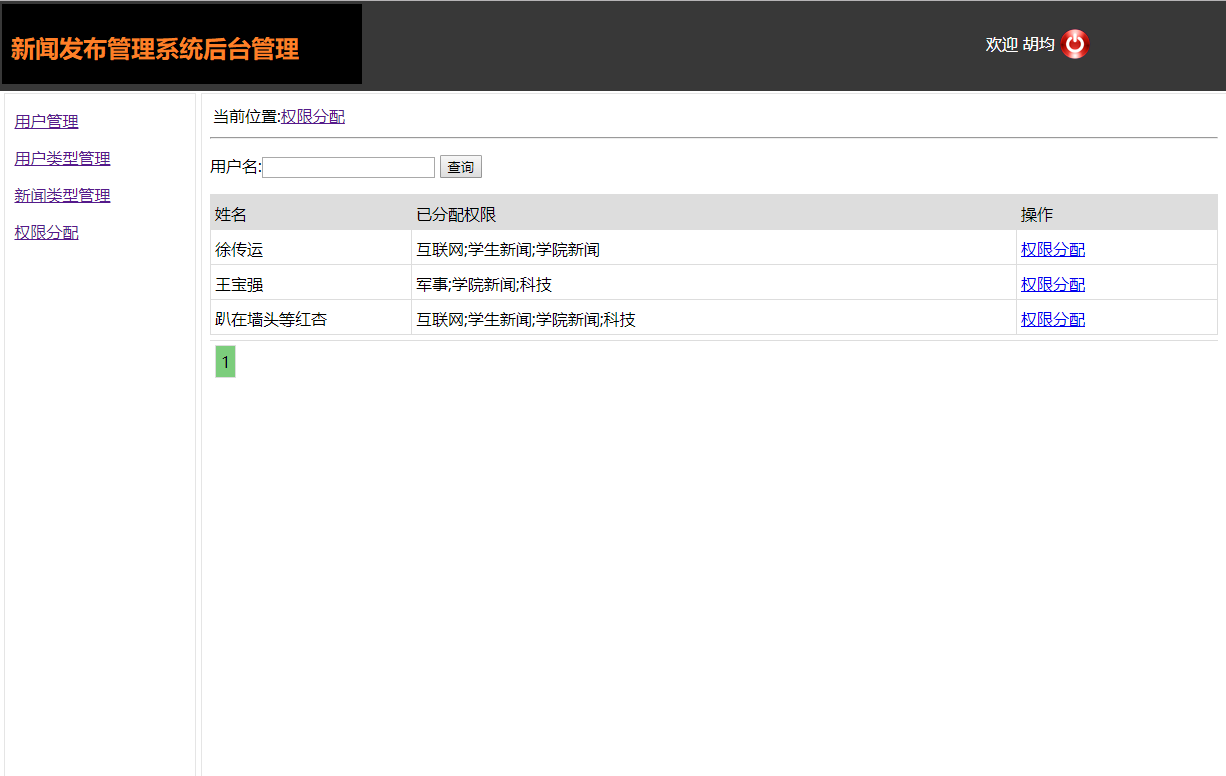Open 用户类型管理 from the sidebar

tap(62, 158)
